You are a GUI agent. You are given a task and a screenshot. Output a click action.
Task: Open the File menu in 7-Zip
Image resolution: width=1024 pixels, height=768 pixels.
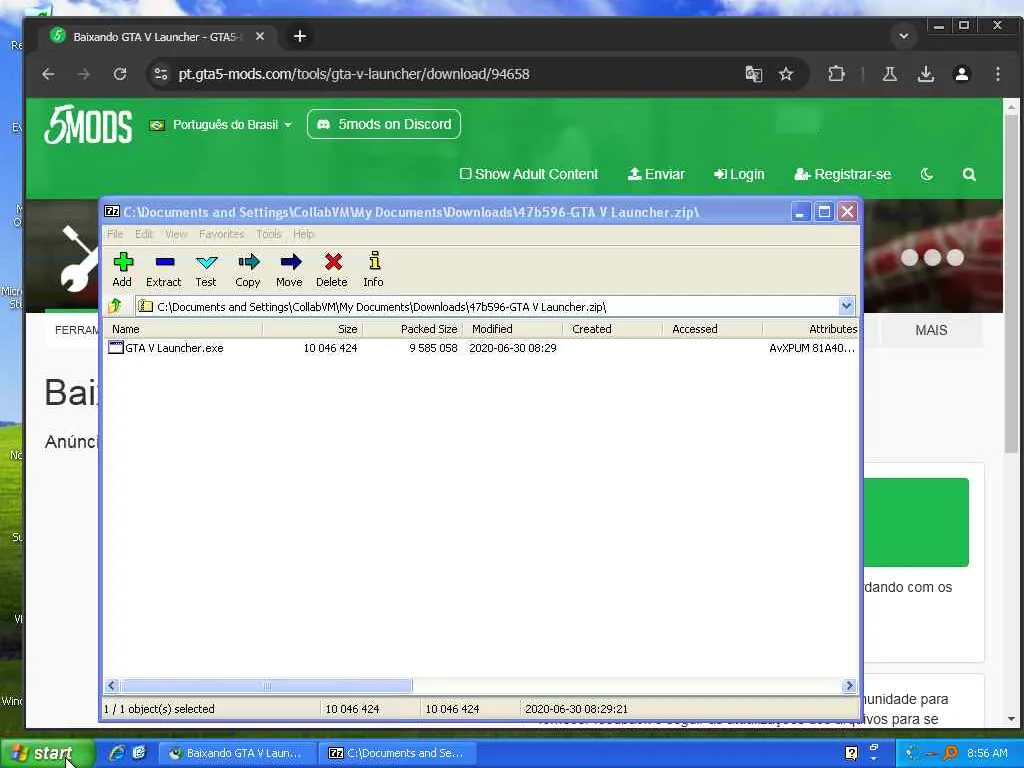pyautogui.click(x=115, y=234)
